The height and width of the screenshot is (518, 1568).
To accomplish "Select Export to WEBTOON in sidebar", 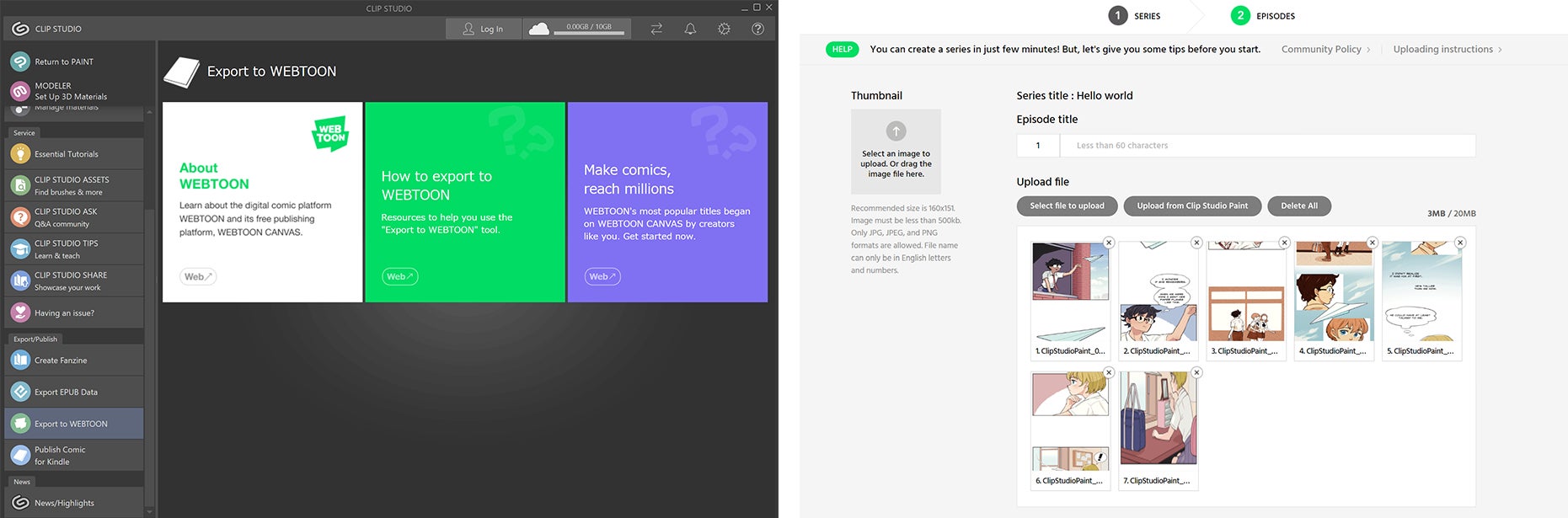I will [74, 424].
